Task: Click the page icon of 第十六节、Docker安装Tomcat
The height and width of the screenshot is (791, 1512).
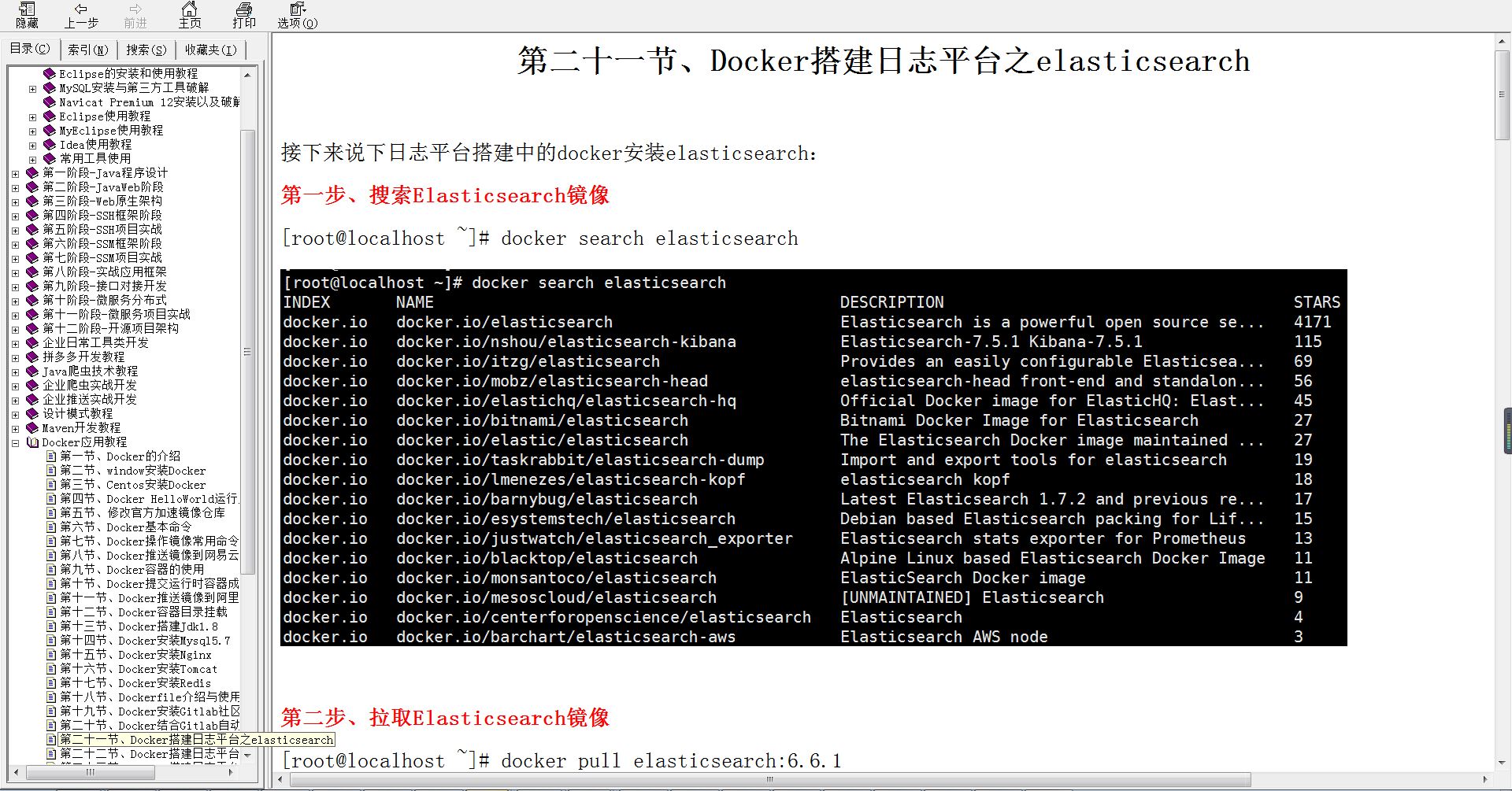Action: [51, 669]
